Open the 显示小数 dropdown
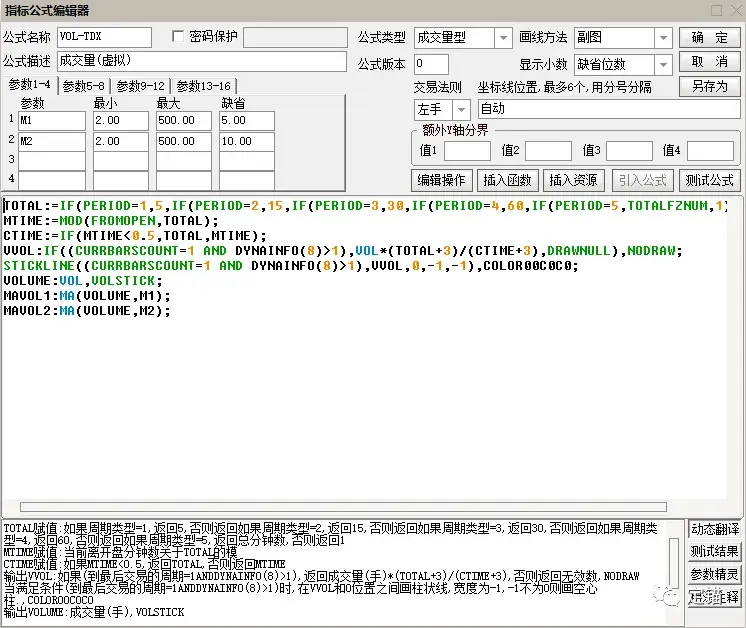 [x=663, y=65]
